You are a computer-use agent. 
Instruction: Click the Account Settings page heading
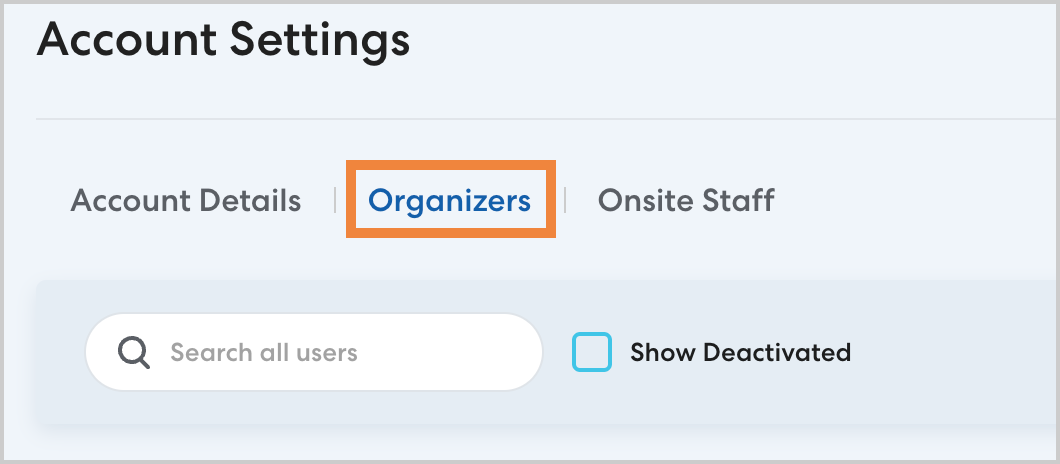pos(223,42)
